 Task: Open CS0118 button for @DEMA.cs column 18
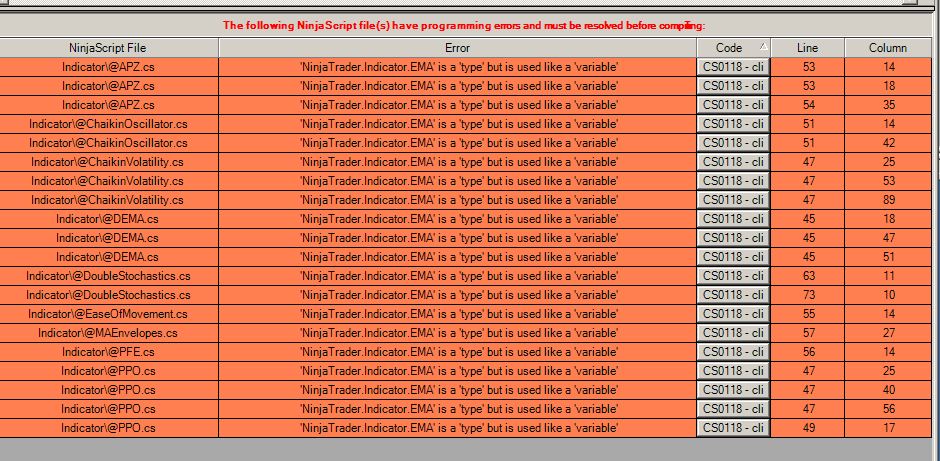(x=733, y=219)
